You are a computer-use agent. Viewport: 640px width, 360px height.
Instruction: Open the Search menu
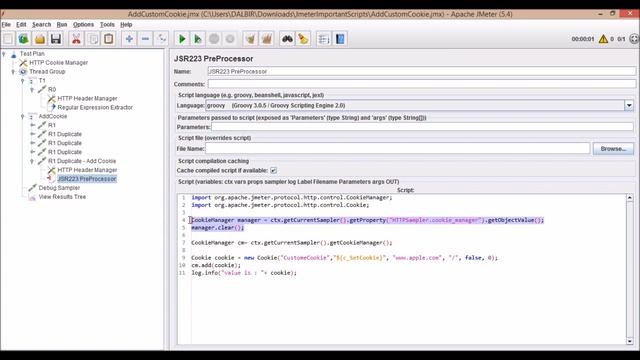(x=42, y=24)
